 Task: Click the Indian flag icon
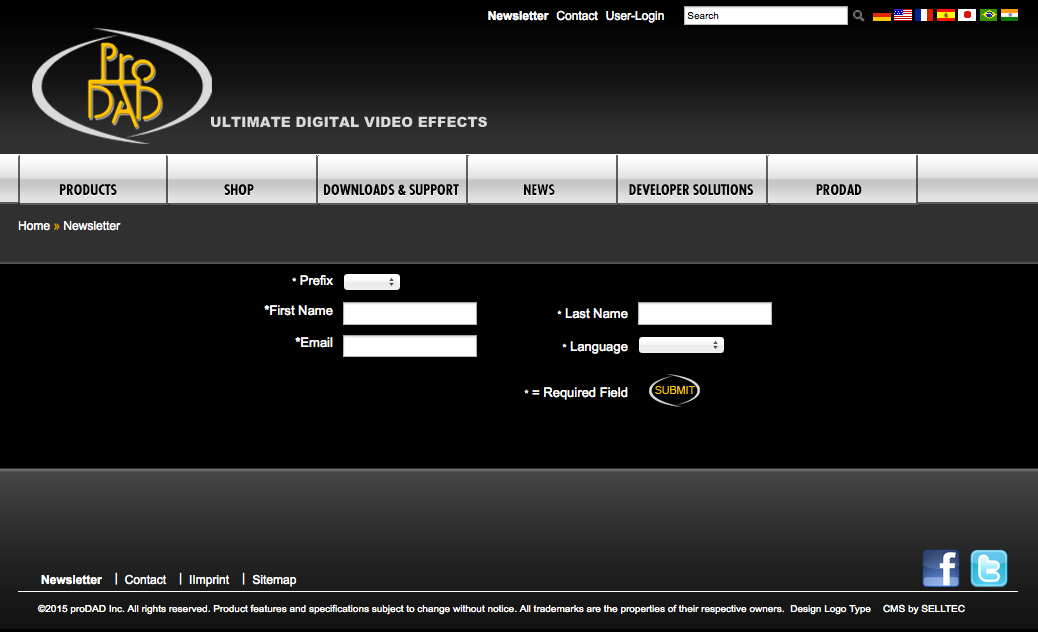(1009, 16)
